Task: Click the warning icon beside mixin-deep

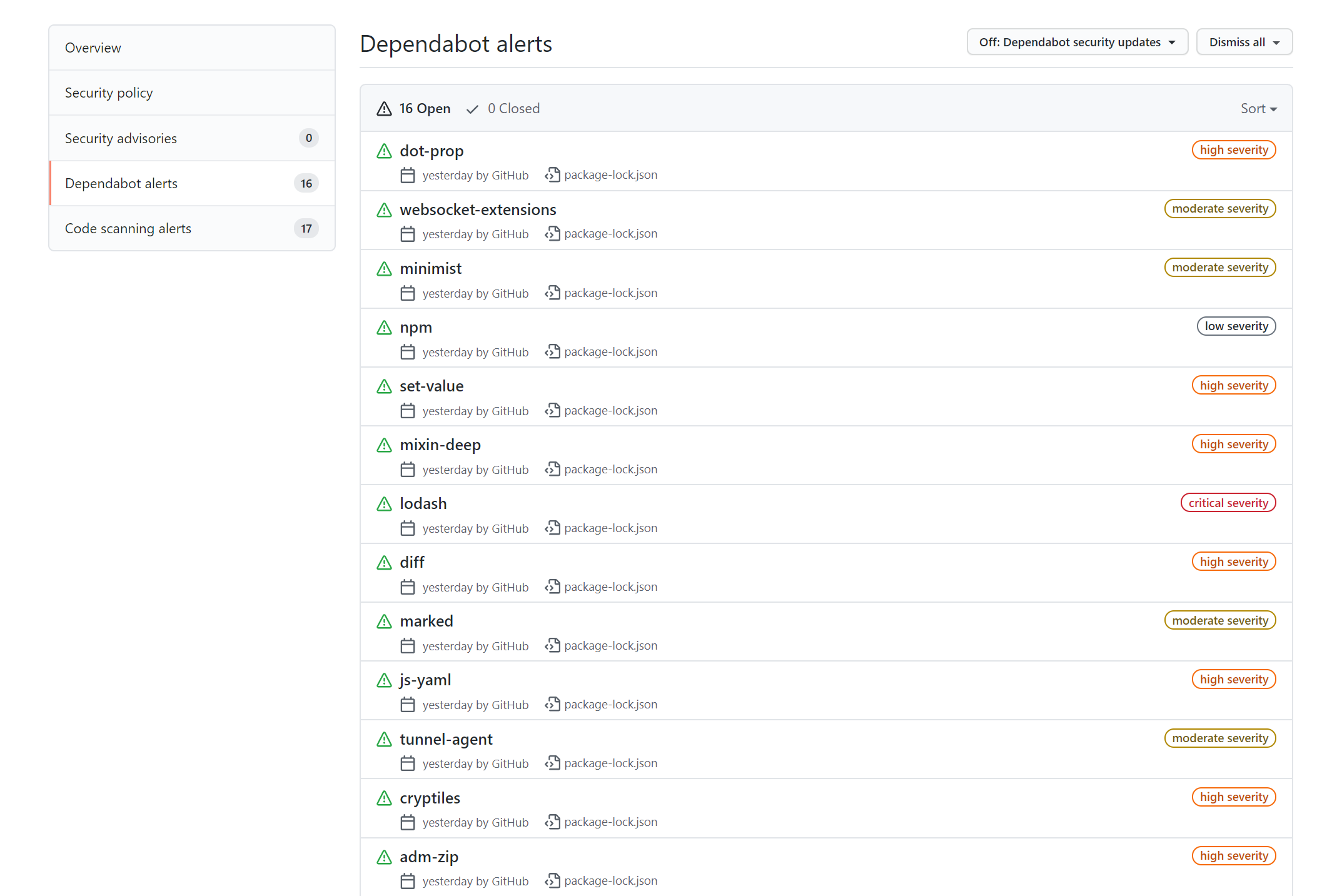Action: (x=384, y=445)
